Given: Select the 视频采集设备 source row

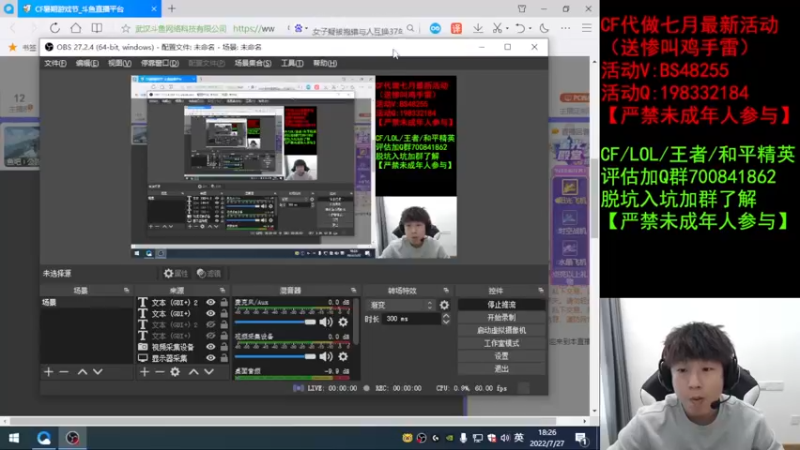Looking at the screenshot, I should (170, 347).
